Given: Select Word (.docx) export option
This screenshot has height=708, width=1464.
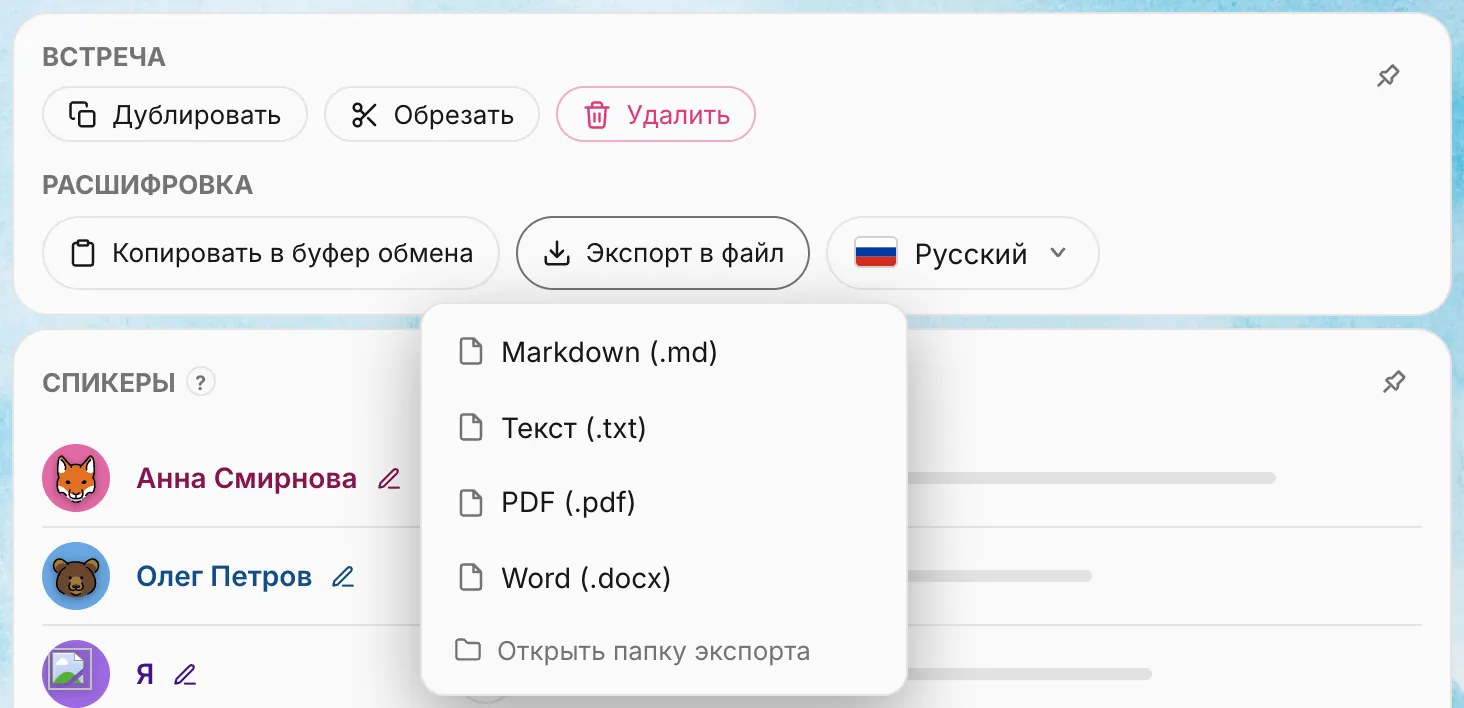Looking at the screenshot, I should click(664, 578).
